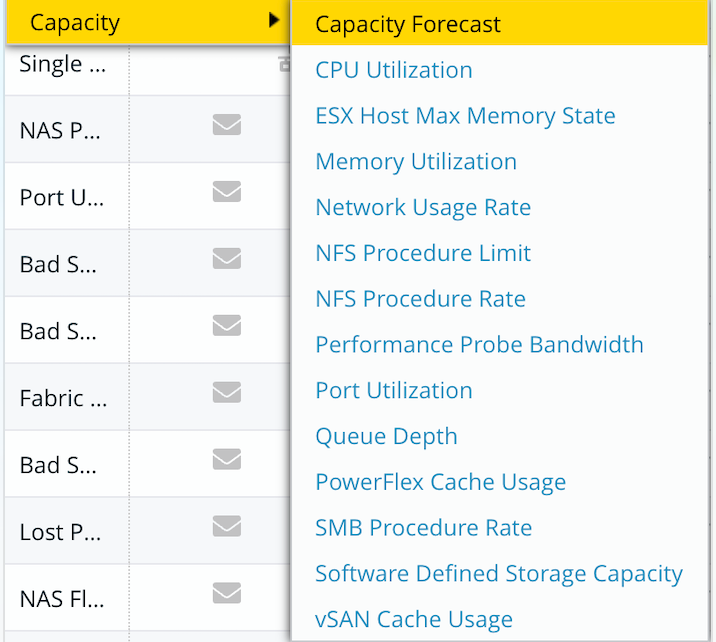Select Port Utilization in the submenu
The height and width of the screenshot is (642, 716).
tap(393, 391)
